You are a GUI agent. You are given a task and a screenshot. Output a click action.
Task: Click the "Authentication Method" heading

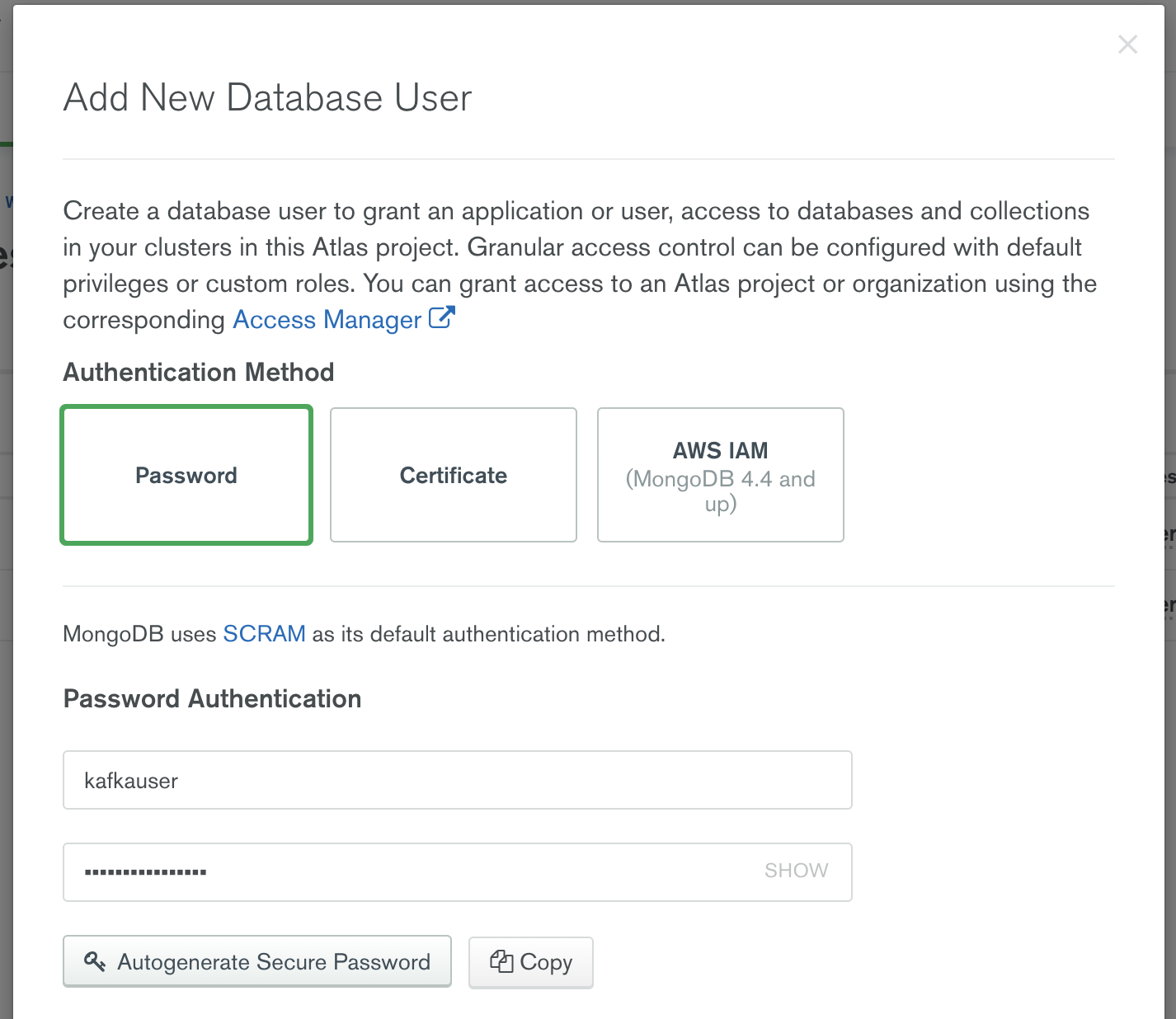tap(199, 373)
